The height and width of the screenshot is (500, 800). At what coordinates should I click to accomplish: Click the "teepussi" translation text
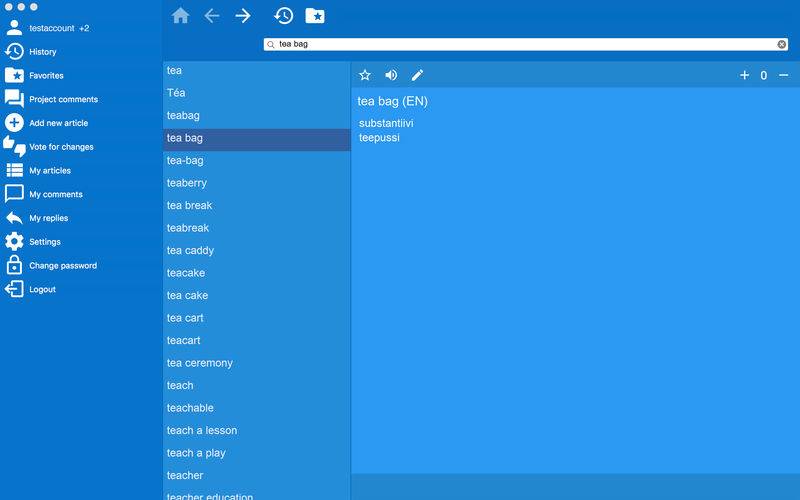point(379,138)
